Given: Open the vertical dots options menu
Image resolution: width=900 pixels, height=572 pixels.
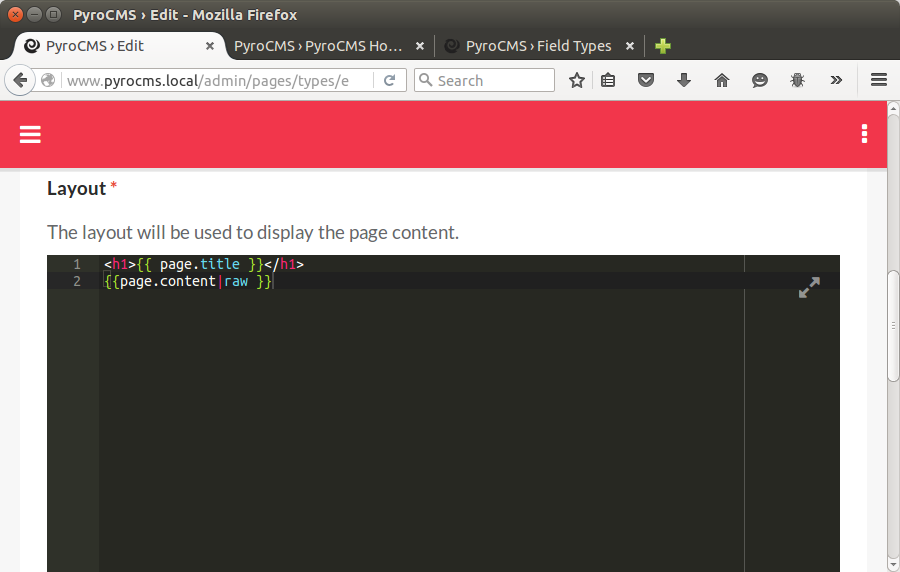Looking at the screenshot, I should click(x=864, y=134).
